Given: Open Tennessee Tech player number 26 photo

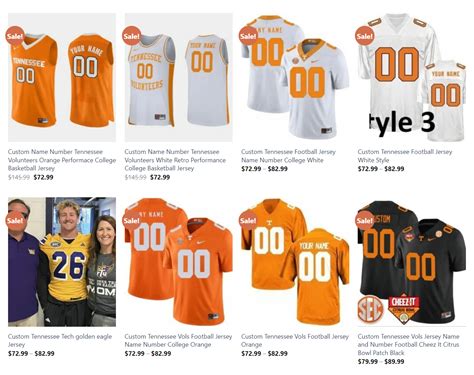Looking at the screenshot, I should point(62,262).
